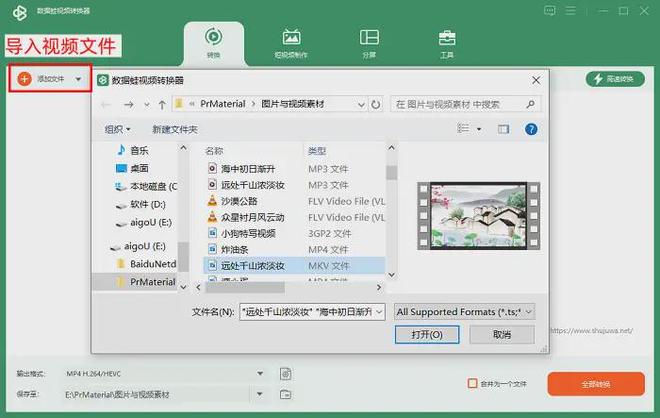The width and height of the screenshot is (660, 418).
Task: Refresh the current folder view
Action: click(x=375, y=104)
